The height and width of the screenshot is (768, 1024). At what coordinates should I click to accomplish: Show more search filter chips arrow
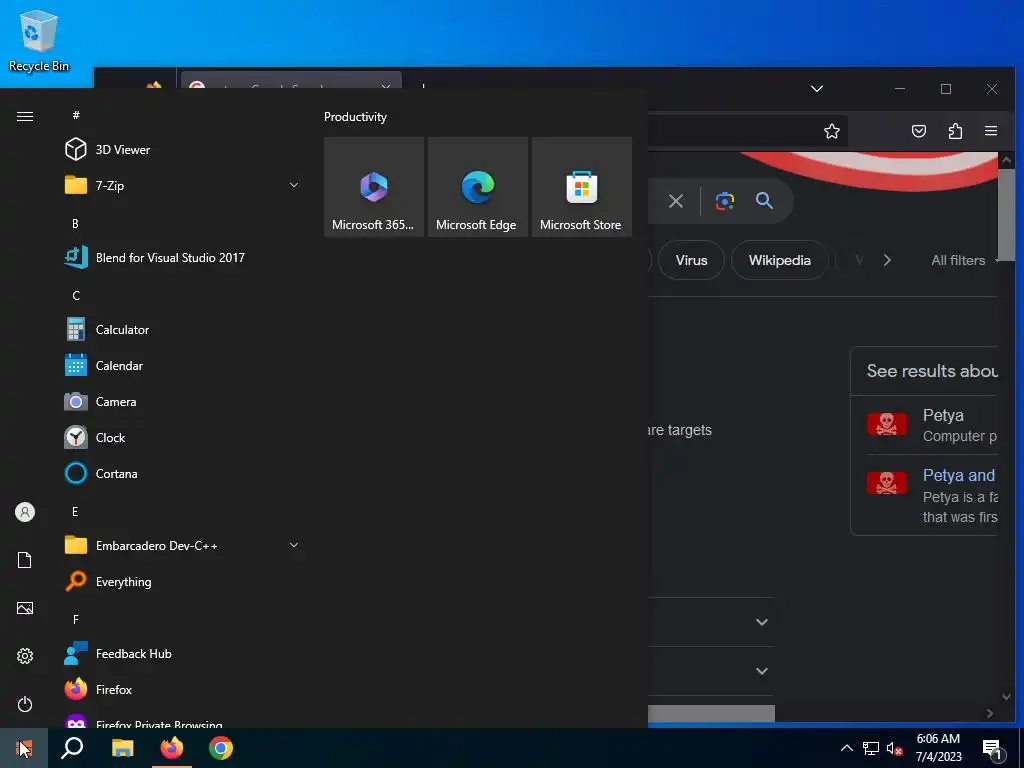tap(887, 260)
